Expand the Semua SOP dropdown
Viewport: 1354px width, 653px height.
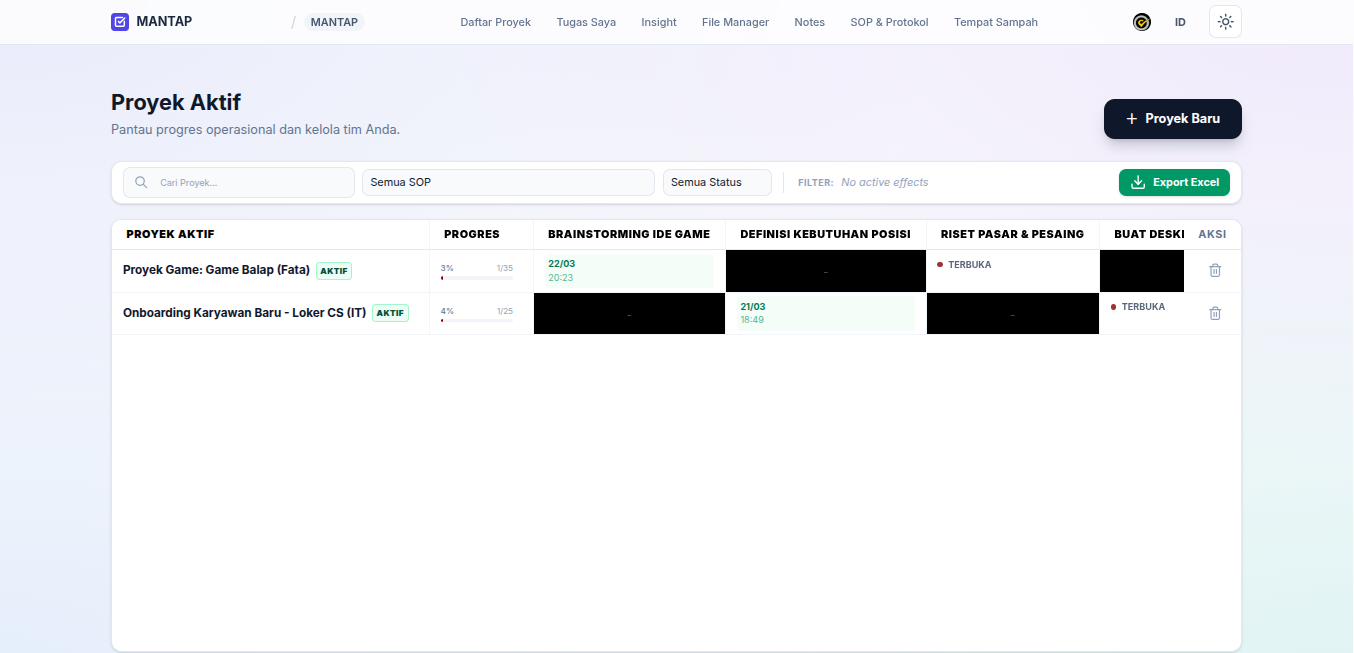(x=508, y=182)
